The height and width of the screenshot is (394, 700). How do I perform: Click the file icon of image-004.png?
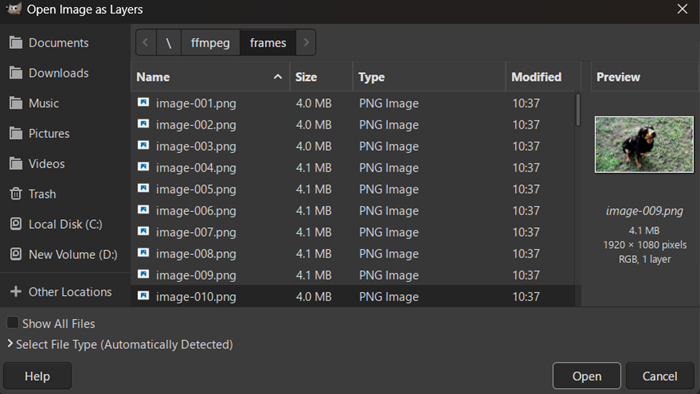143,166
